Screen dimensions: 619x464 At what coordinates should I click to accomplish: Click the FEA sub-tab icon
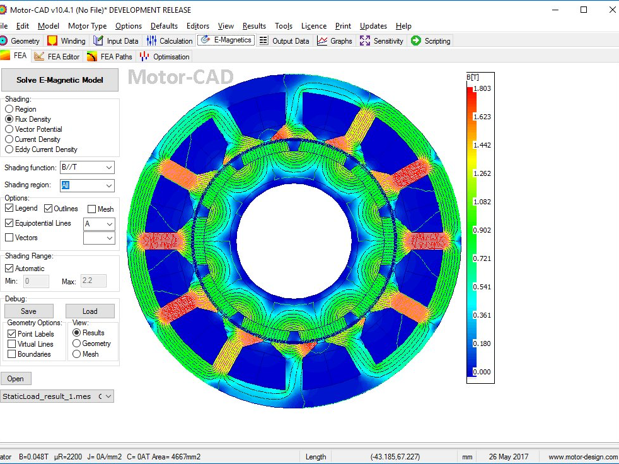tap(5, 56)
